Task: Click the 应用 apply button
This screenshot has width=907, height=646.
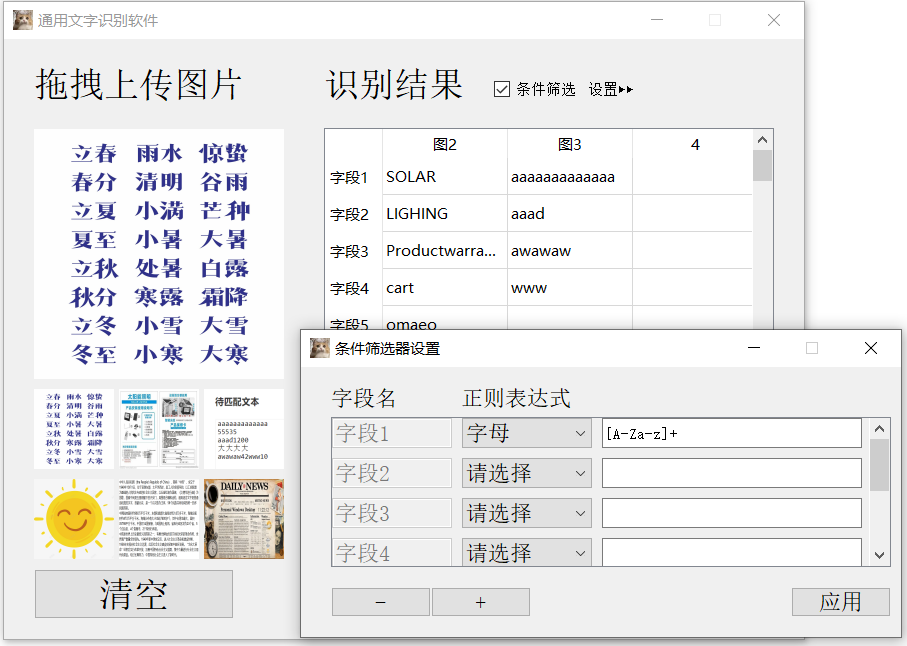Action: (x=840, y=602)
